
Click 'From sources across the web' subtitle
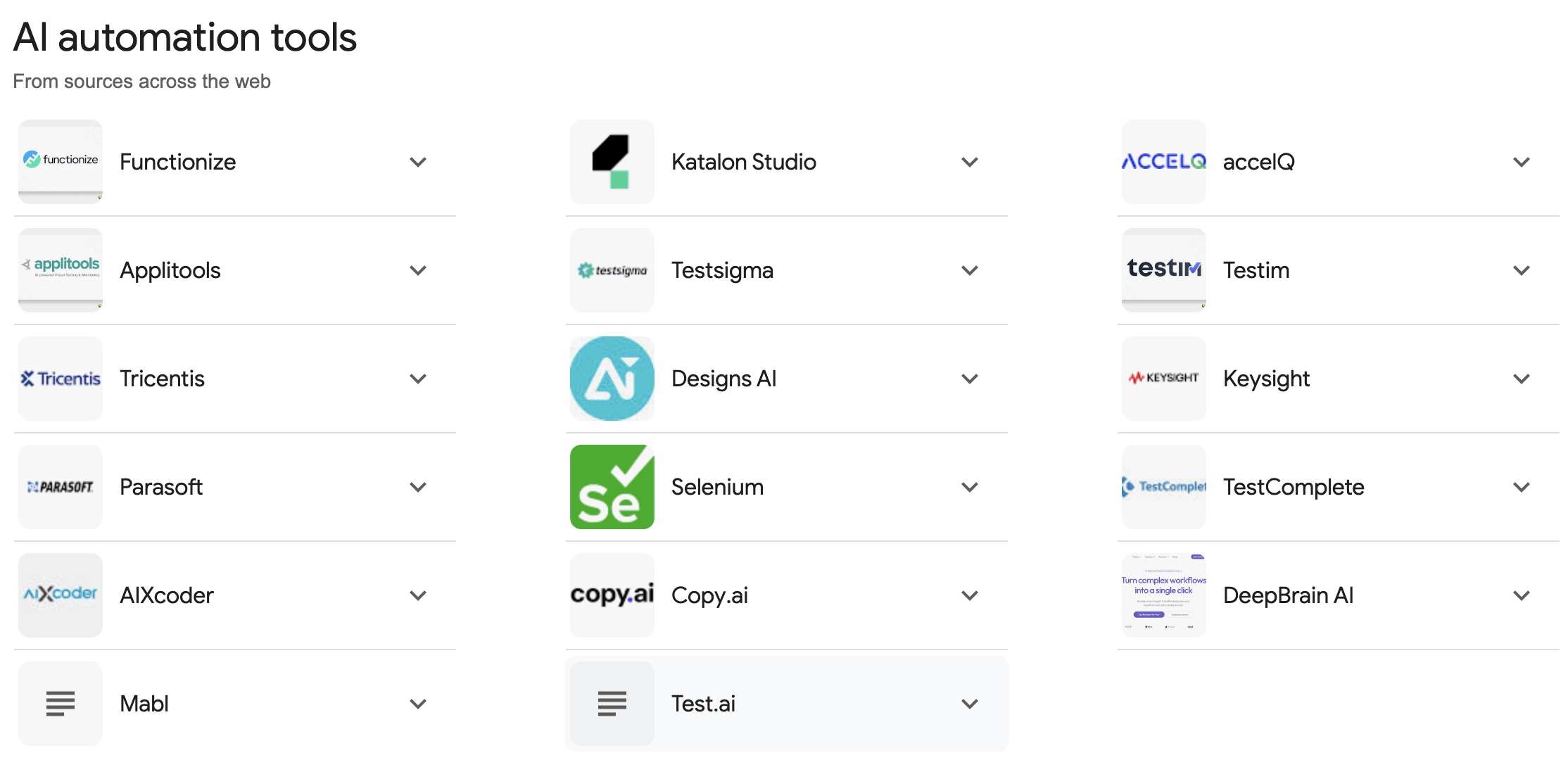[x=141, y=81]
